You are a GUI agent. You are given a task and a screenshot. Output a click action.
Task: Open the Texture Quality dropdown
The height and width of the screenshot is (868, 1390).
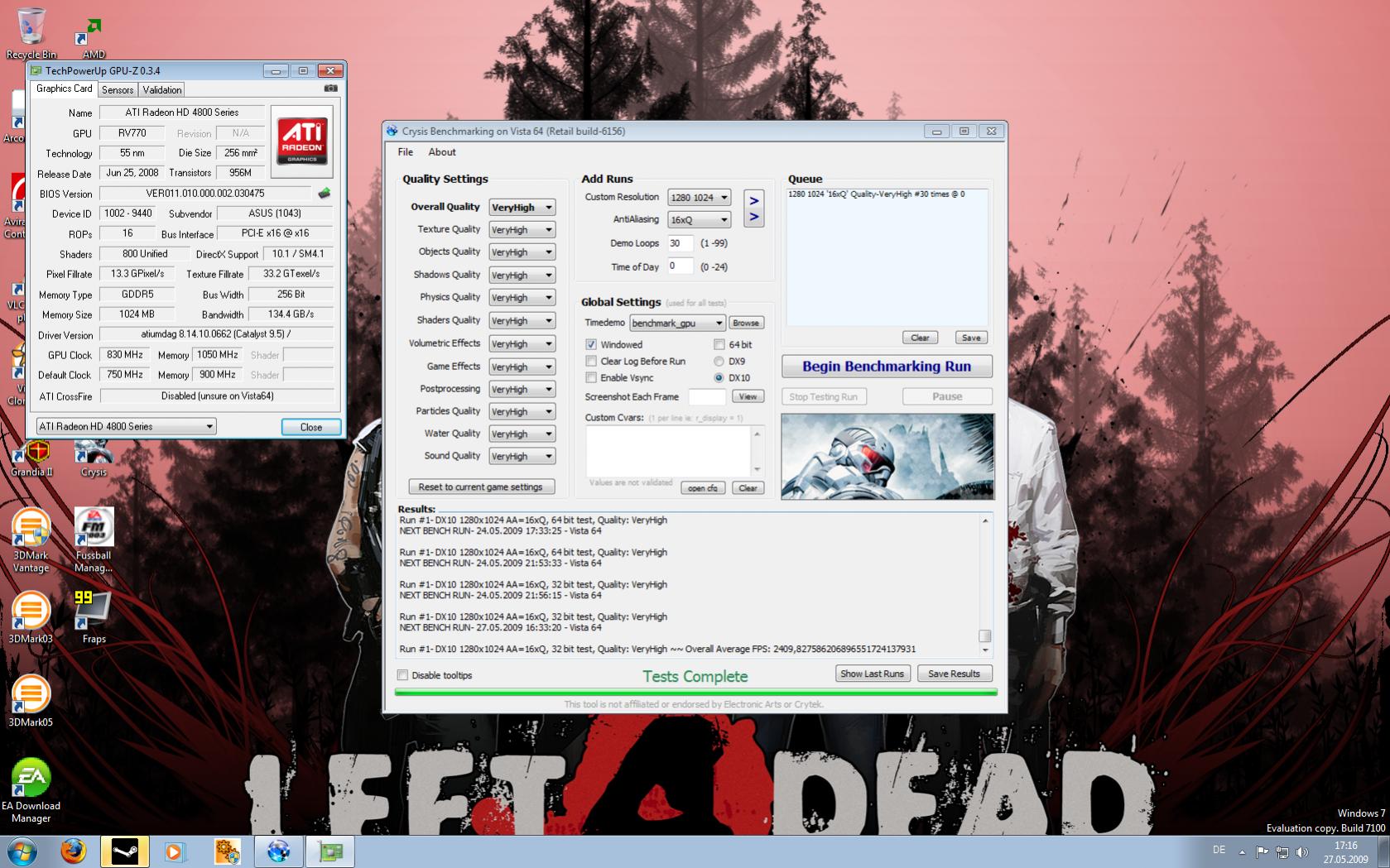[522, 230]
